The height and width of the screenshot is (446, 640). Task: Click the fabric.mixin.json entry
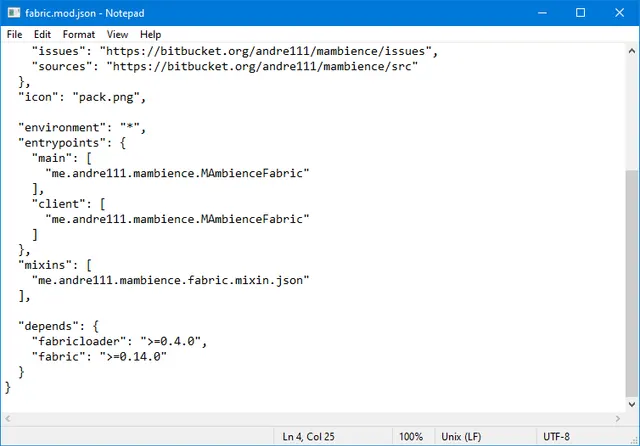pos(171,280)
